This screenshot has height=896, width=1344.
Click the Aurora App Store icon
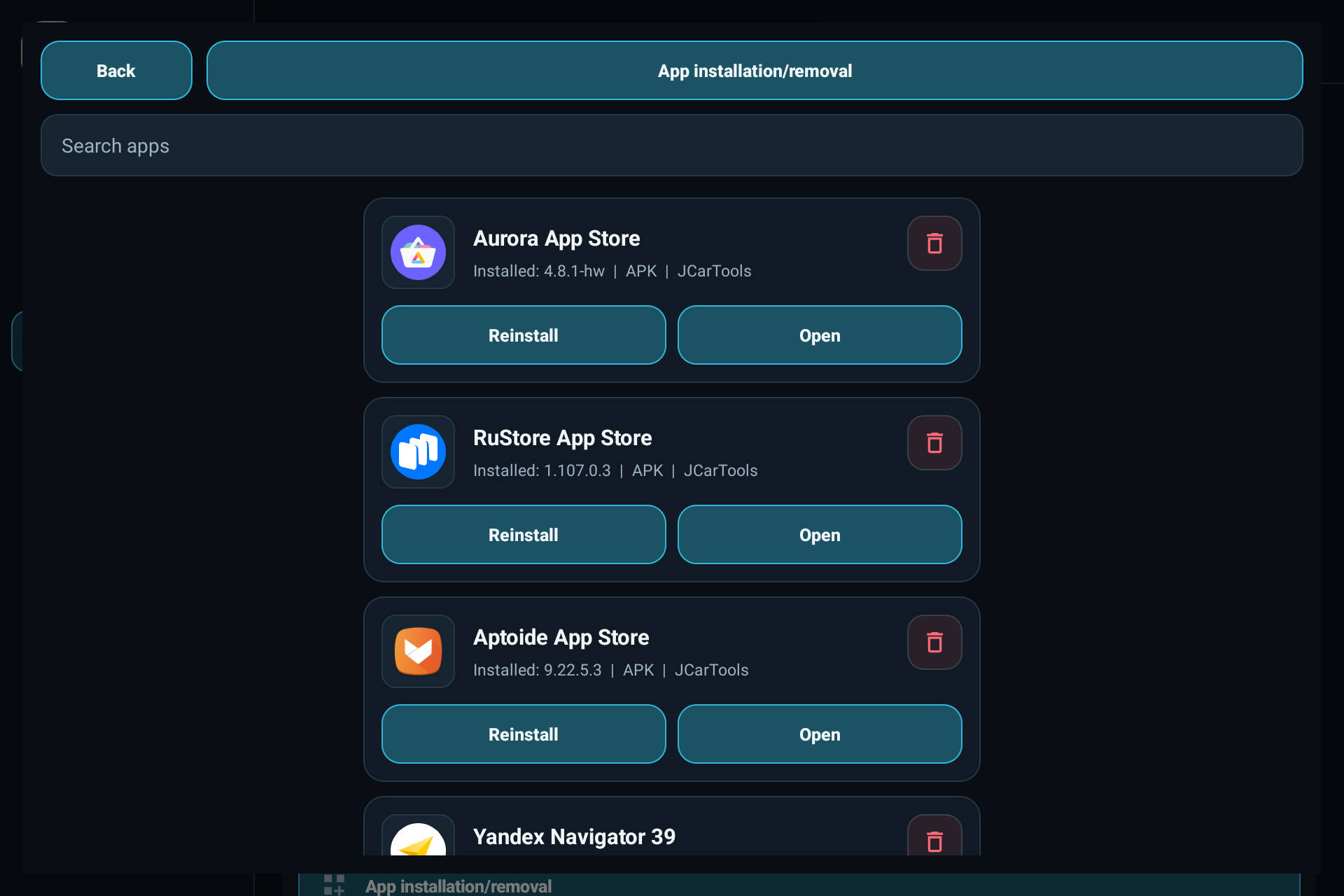pos(418,253)
